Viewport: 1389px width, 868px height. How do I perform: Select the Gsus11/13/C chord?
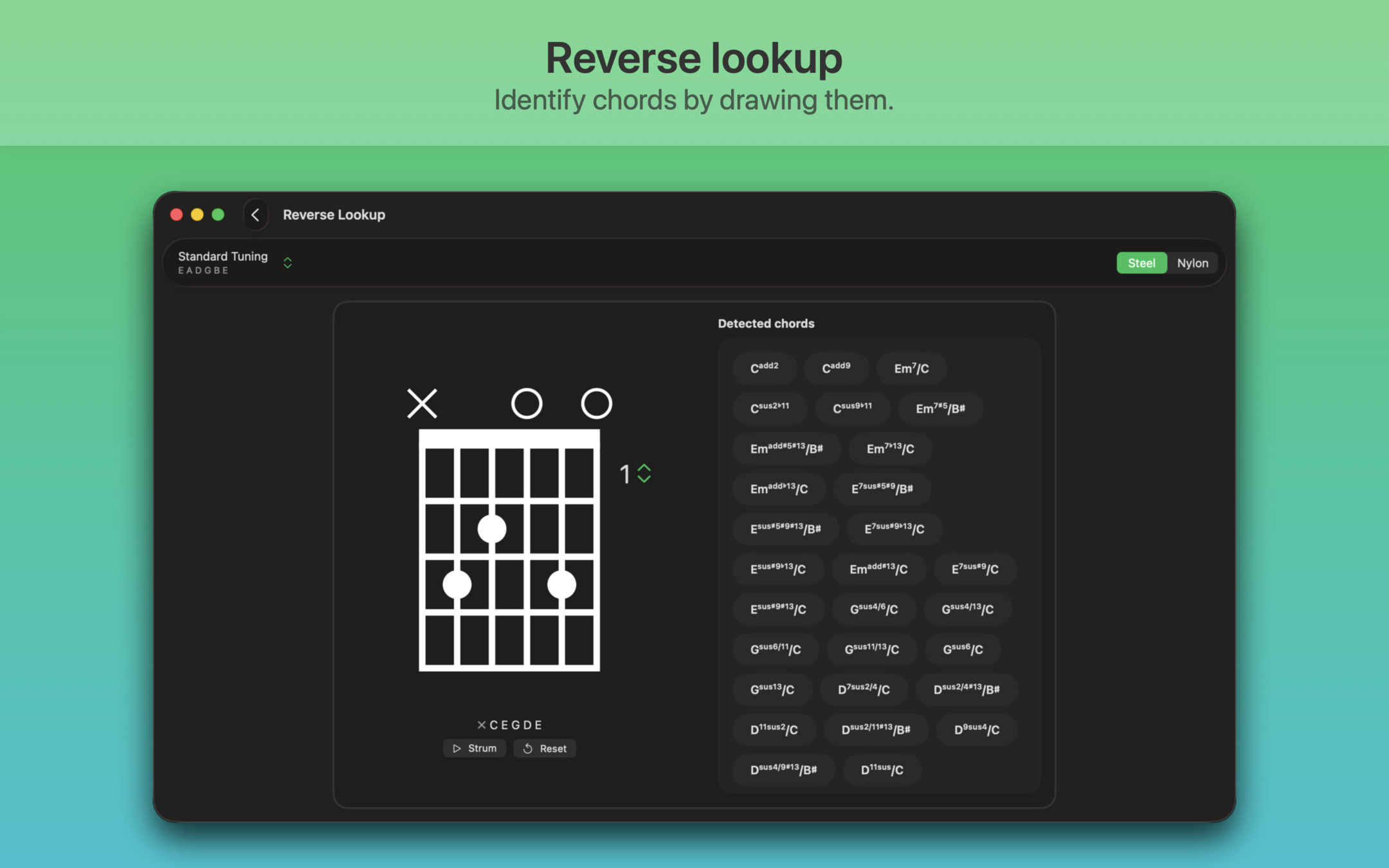coord(871,649)
